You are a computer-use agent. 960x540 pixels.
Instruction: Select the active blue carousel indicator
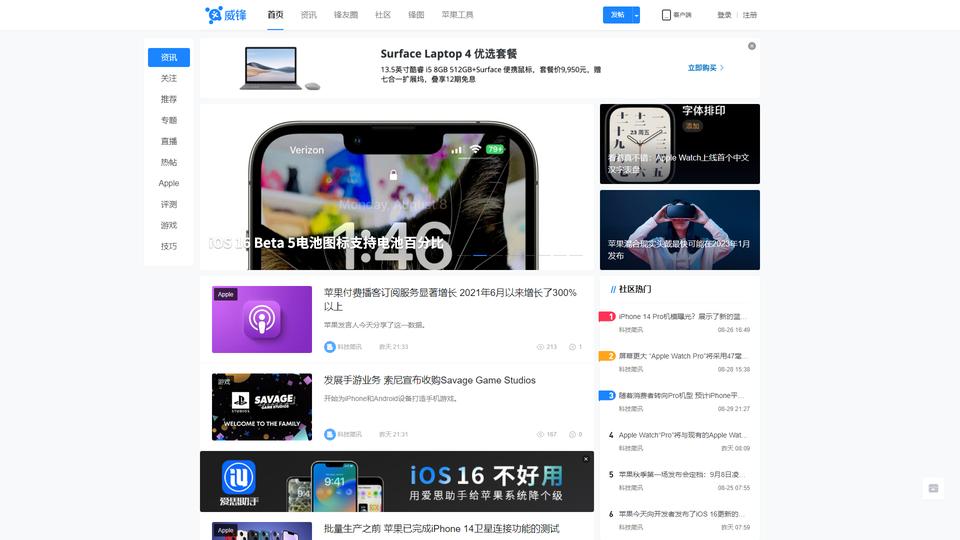480,255
